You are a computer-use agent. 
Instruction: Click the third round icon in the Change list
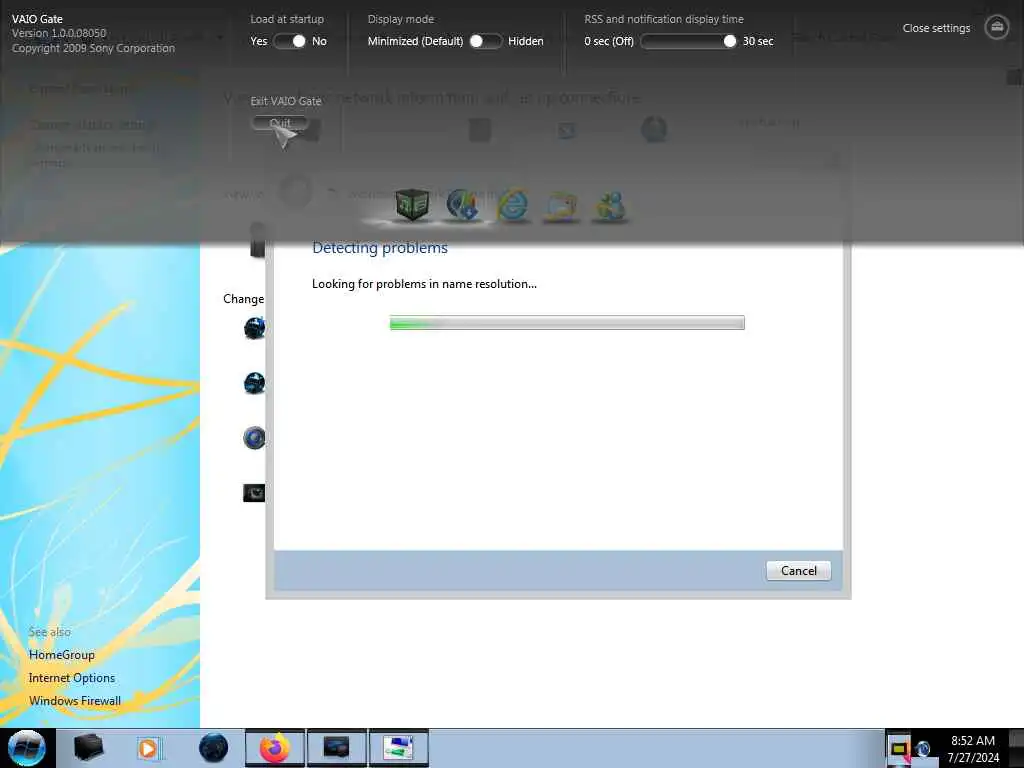pyautogui.click(x=254, y=438)
